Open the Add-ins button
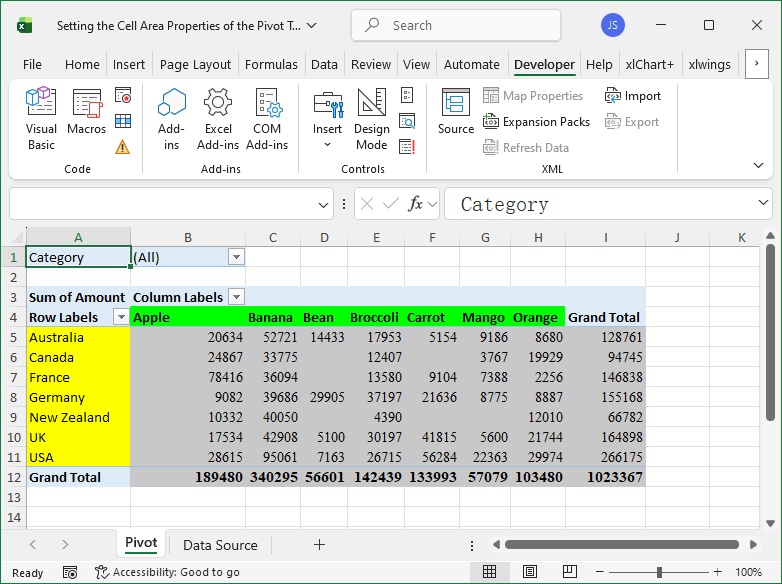Screen dimensions: 782x584 click(171, 119)
